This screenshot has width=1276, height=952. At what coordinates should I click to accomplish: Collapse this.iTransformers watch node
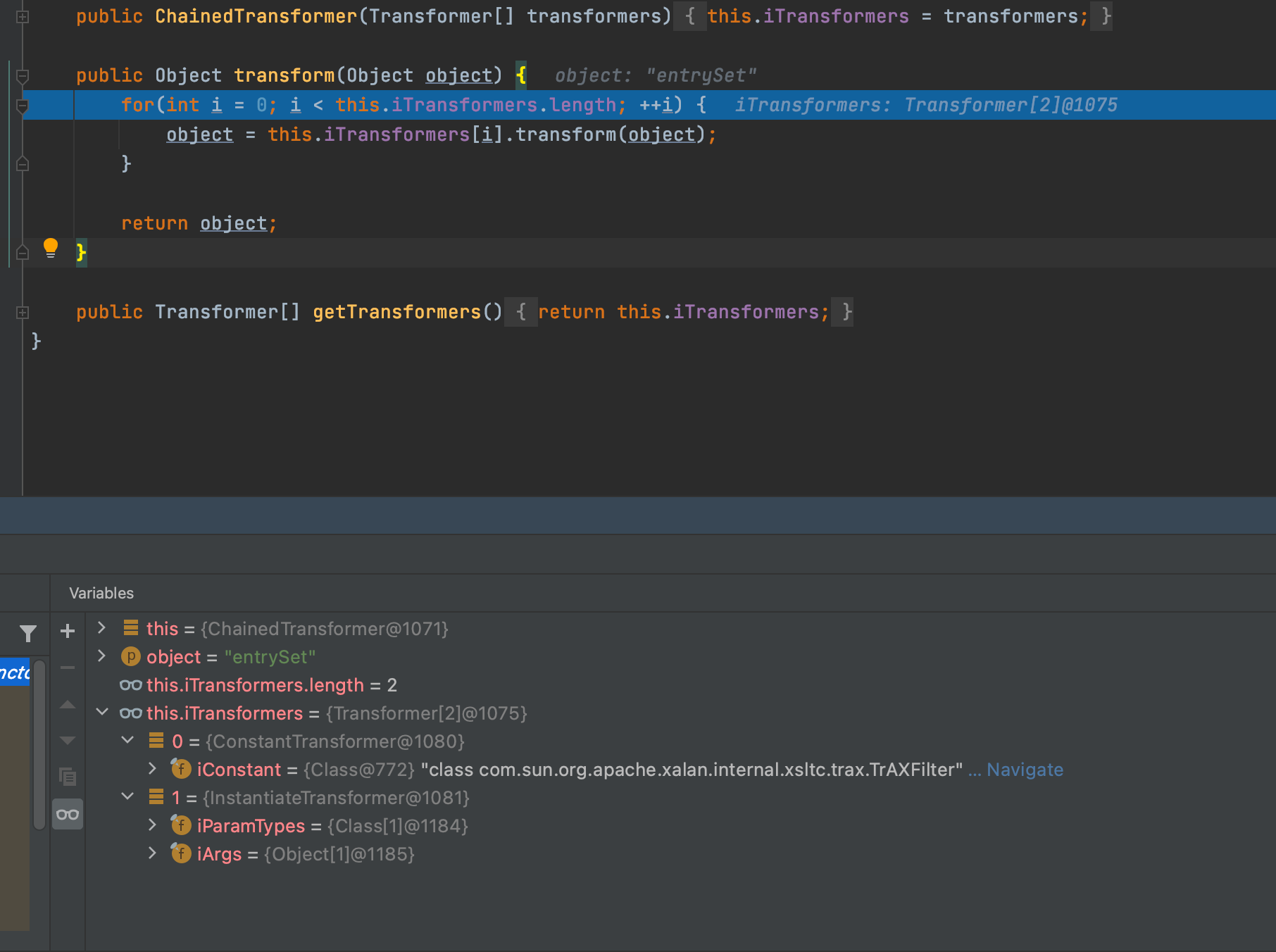102,712
